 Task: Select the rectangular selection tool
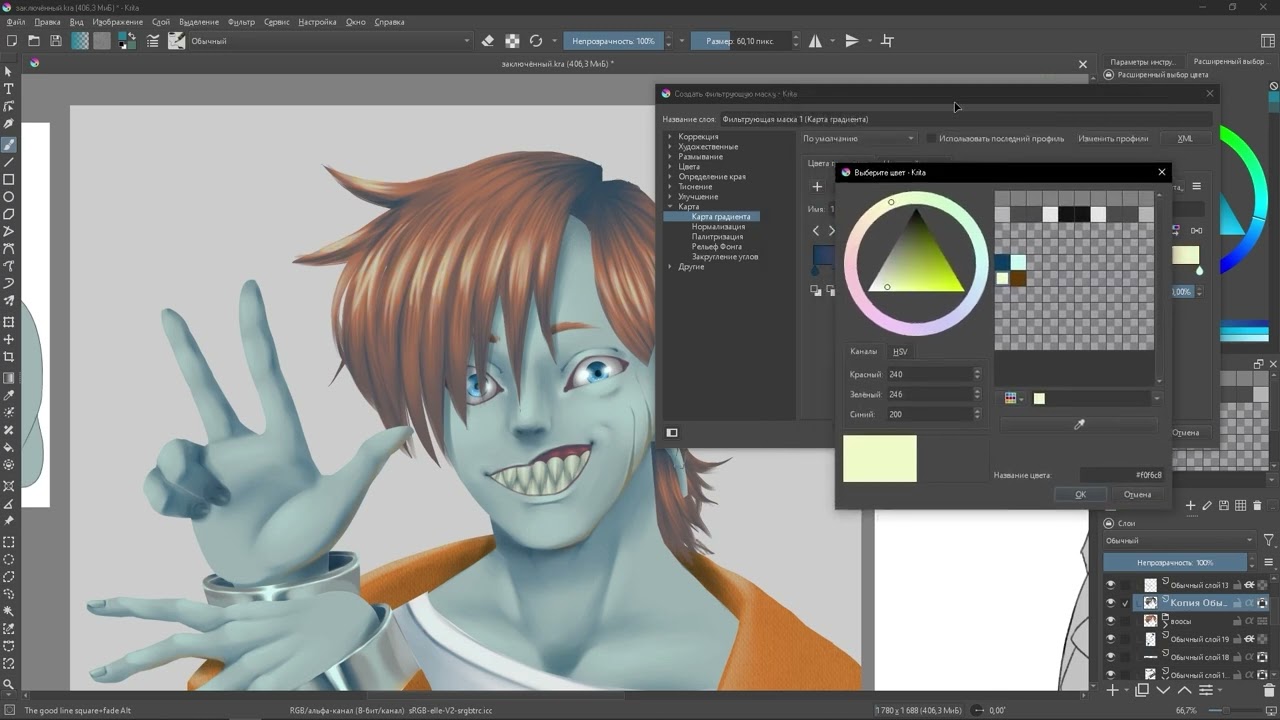9,542
